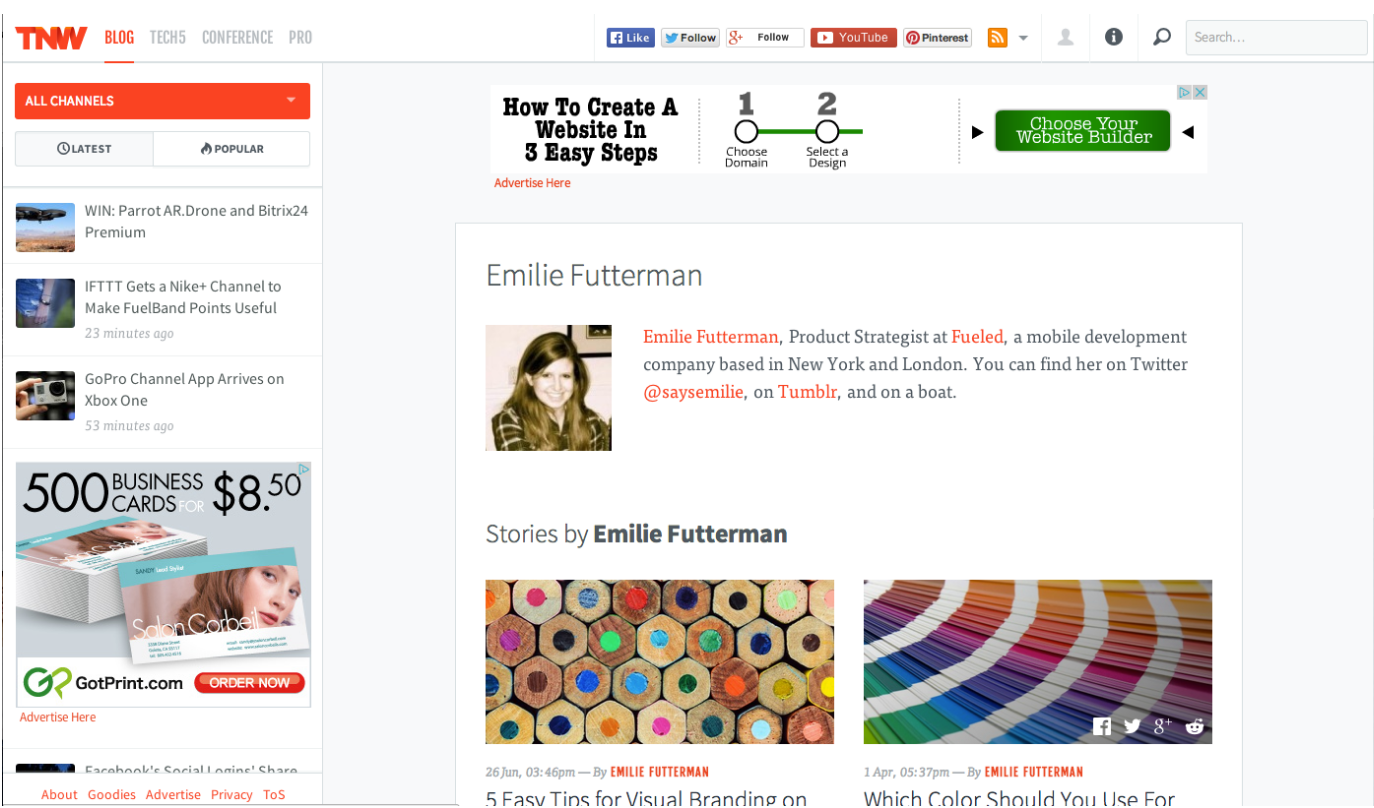Share color story on Twitter
The image size is (1374, 808).
tap(1132, 727)
